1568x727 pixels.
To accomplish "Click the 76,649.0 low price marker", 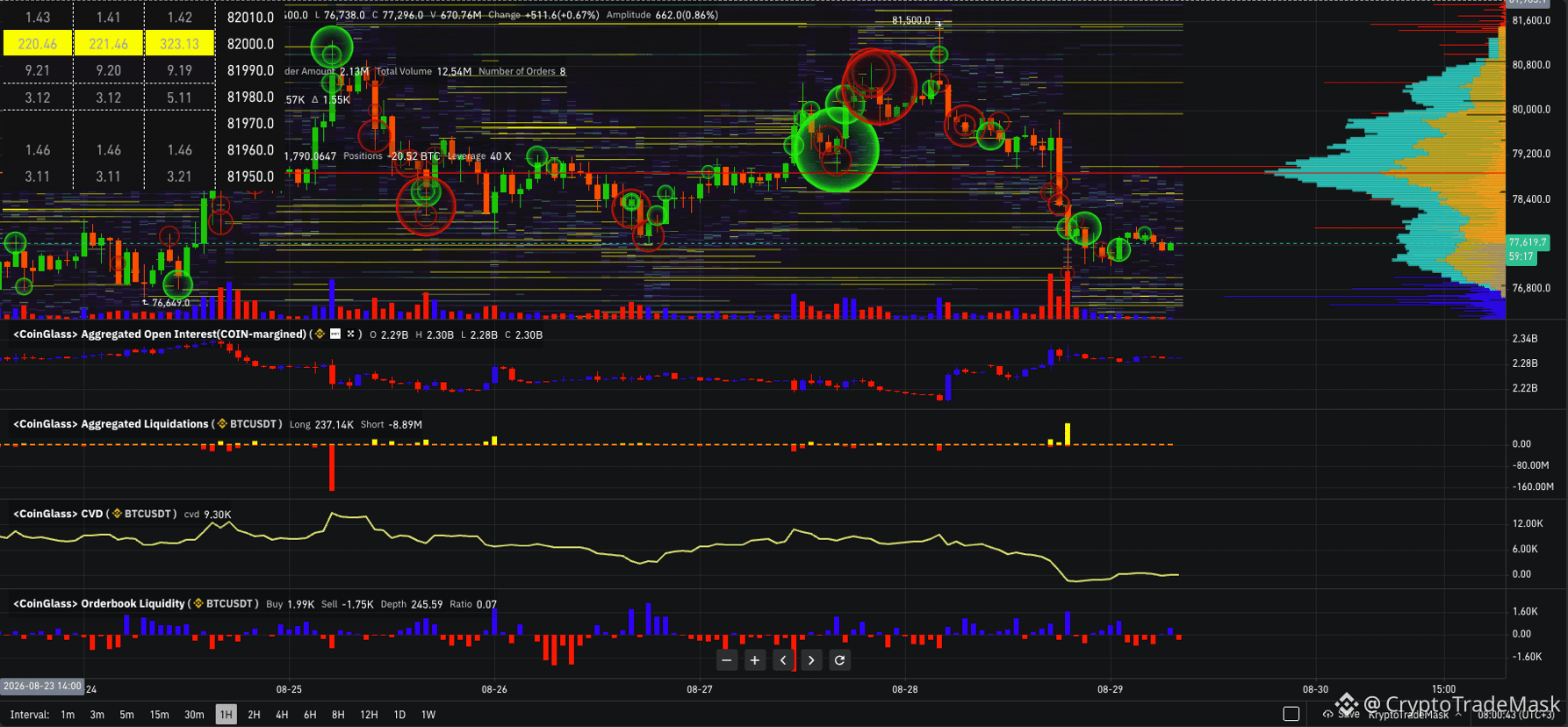I will (x=170, y=303).
